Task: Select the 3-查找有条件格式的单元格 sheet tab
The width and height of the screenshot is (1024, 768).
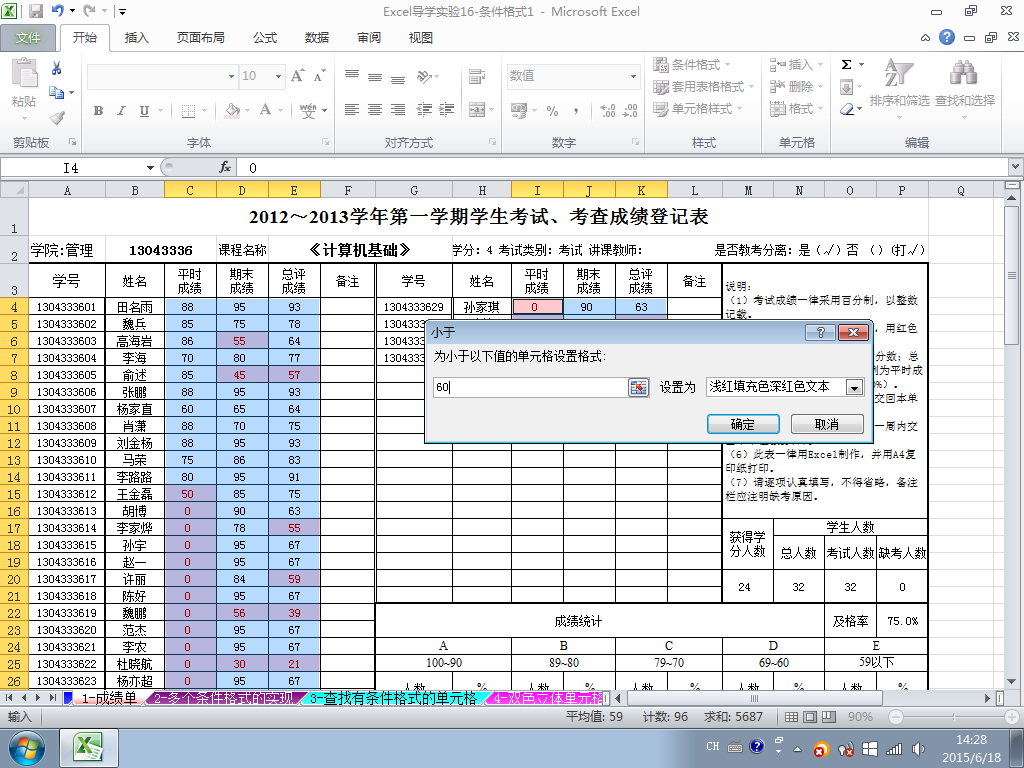Action: 394,698
